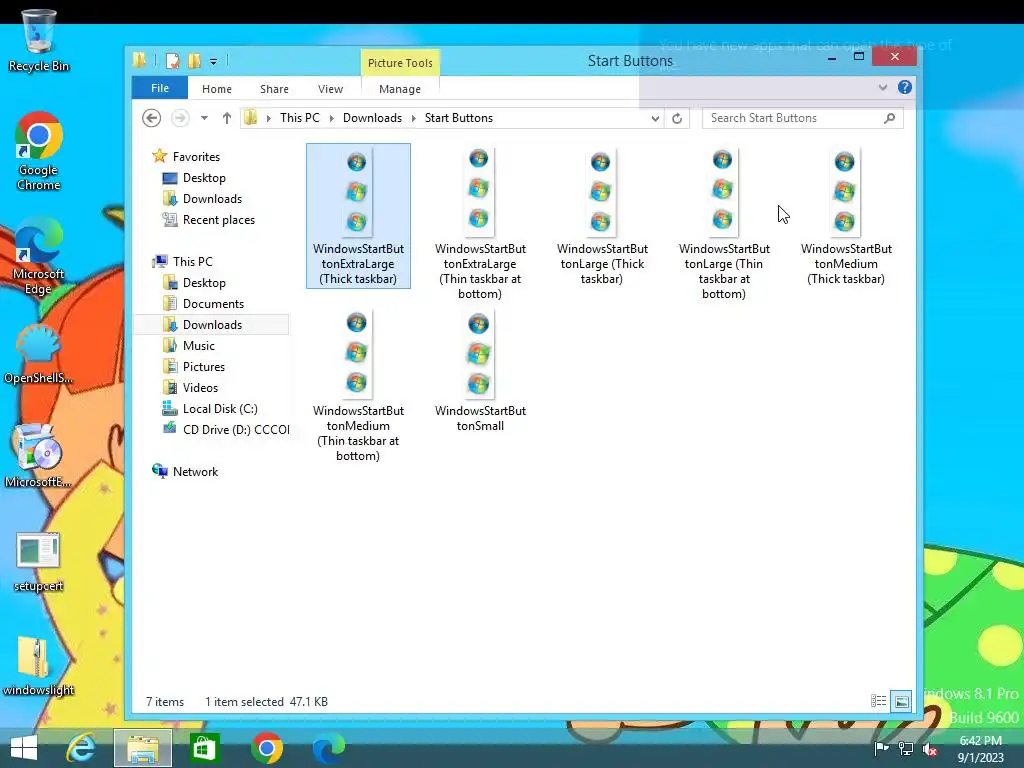The image size is (1024, 768).
Task: Refresh the Start Buttons folder view
Action: pyautogui.click(x=677, y=118)
